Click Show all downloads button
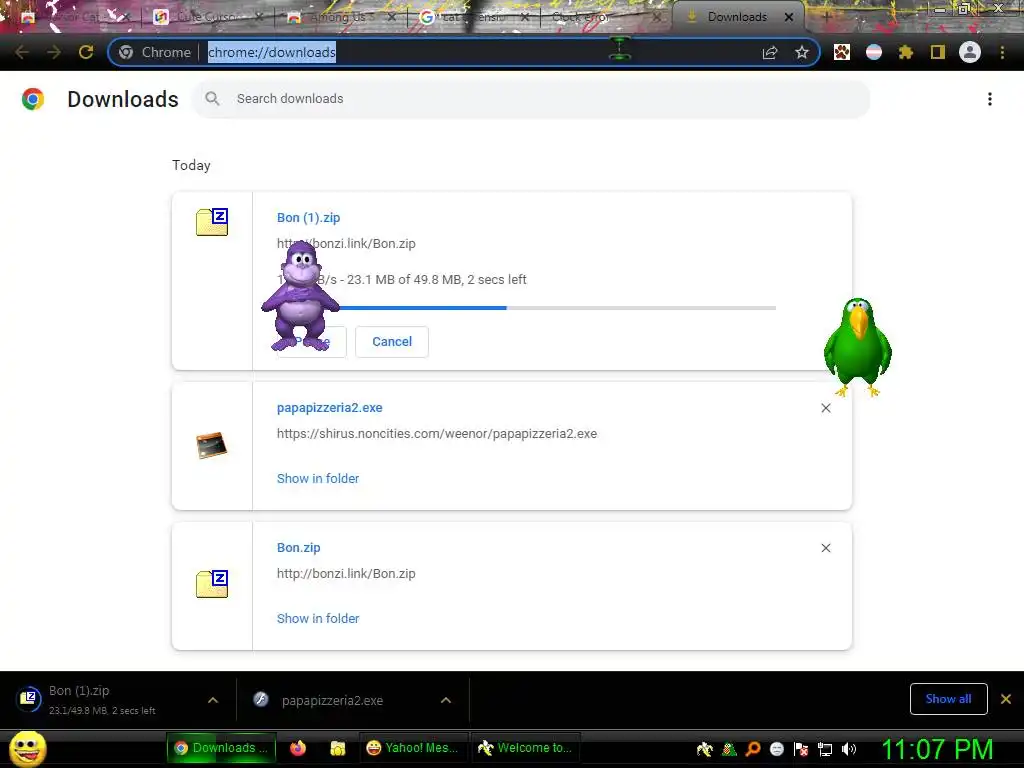Image resolution: width=1024 pixels, height=768 pixels. point(948,699)
